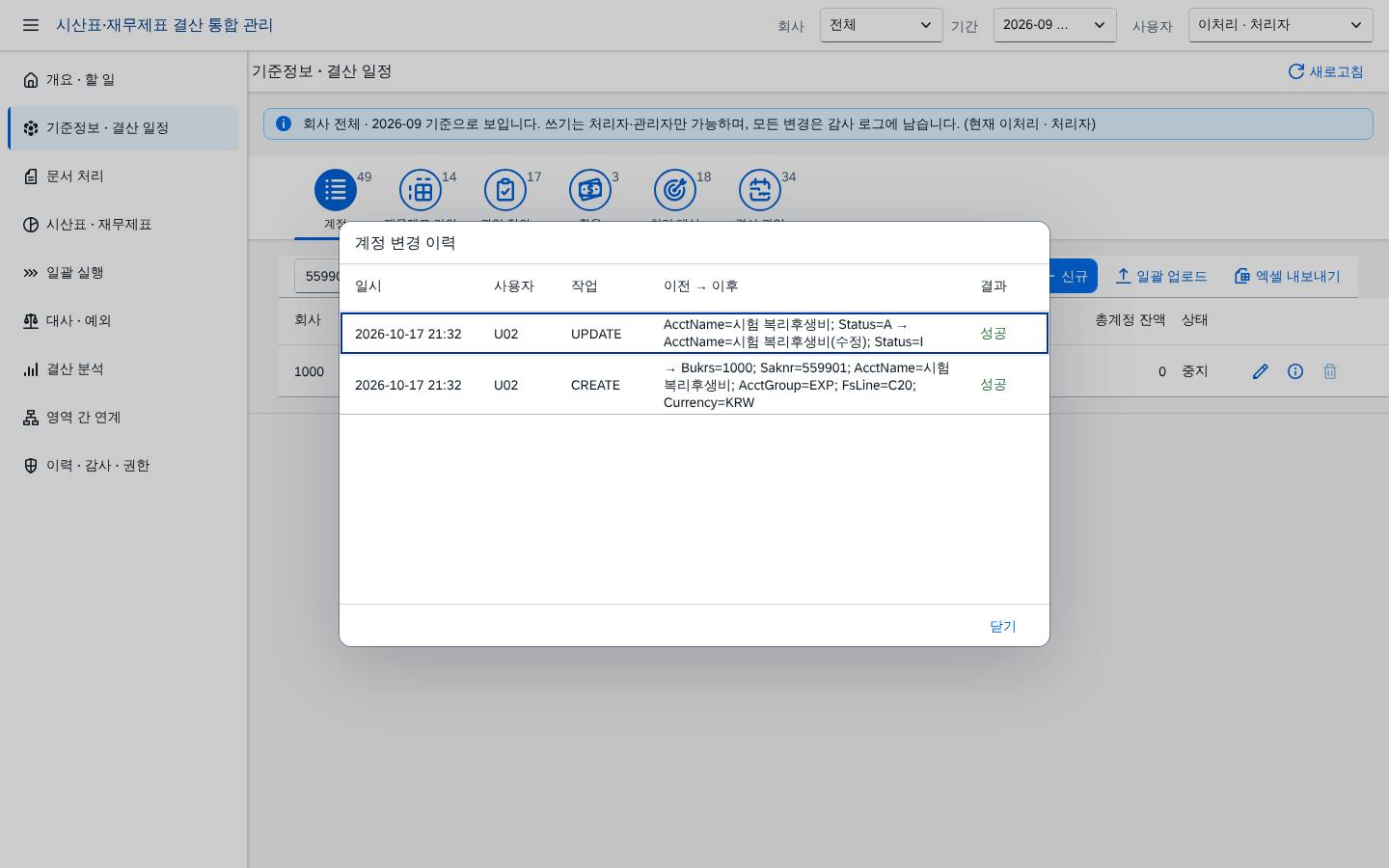Click the 사용자 column header in the dialog
Screen dimensions: 1389x868
pyautogui.click(x=514, y=286)
